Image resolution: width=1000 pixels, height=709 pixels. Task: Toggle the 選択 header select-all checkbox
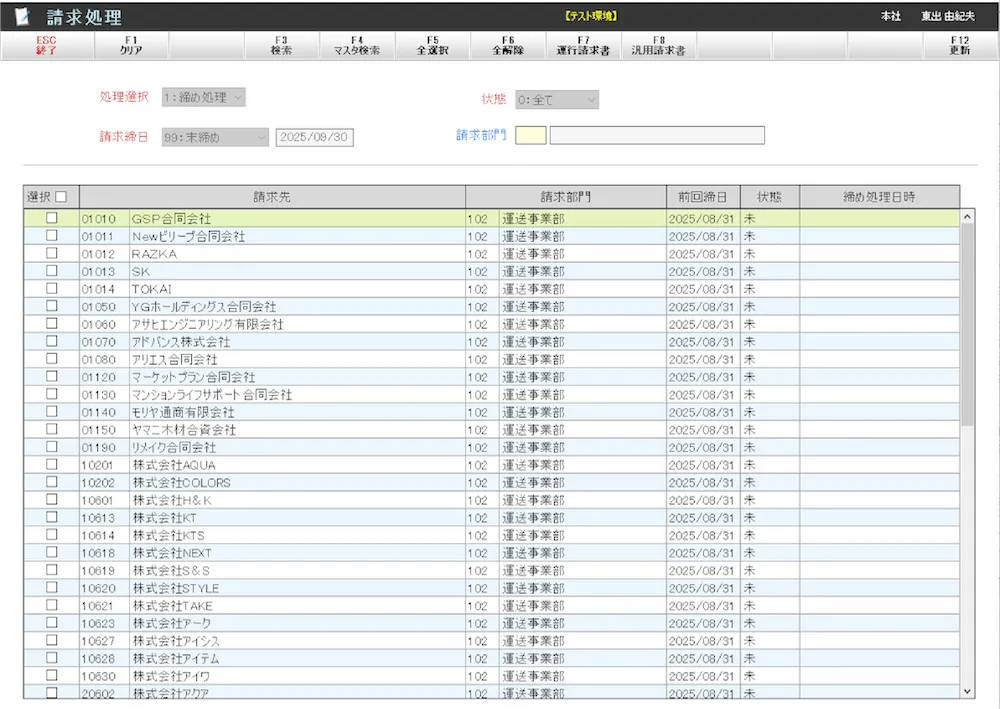61,197
